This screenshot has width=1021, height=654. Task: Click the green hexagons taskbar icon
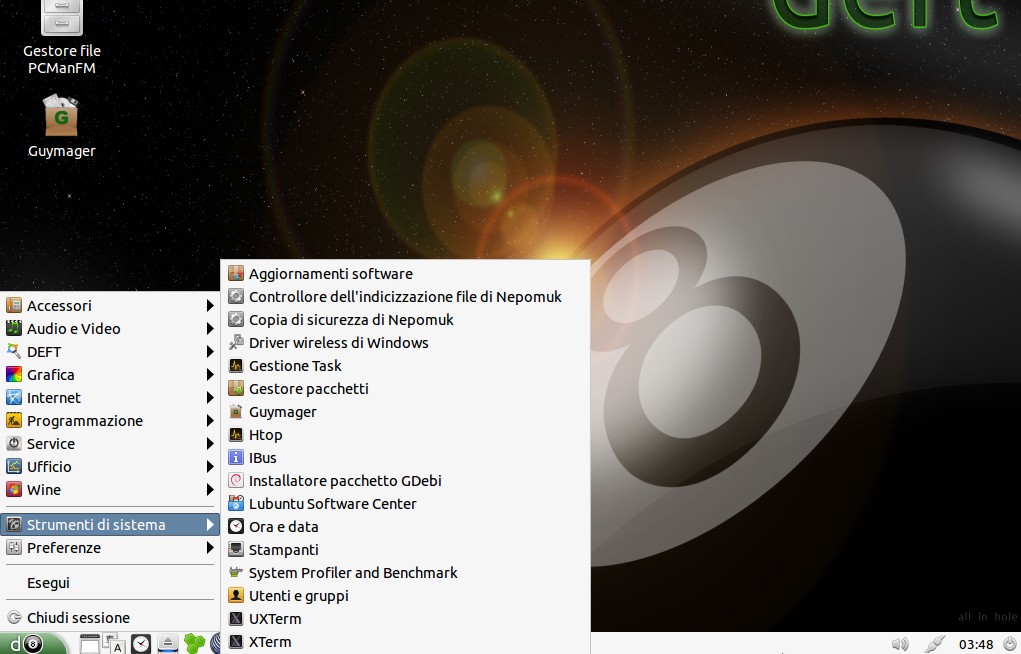194,644
